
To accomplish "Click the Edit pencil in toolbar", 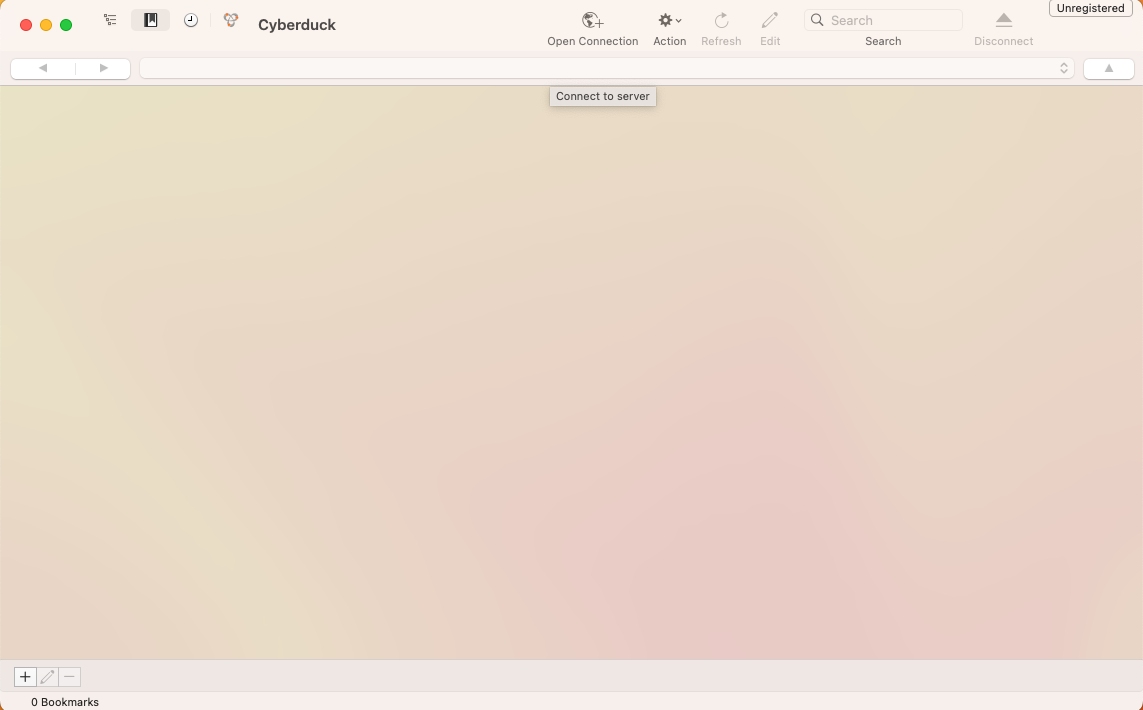I will (769, 21).
